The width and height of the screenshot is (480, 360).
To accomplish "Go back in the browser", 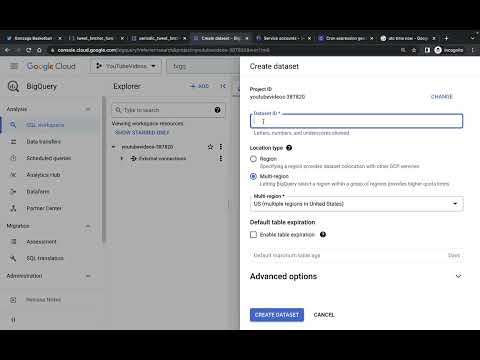I will [7, 50].
